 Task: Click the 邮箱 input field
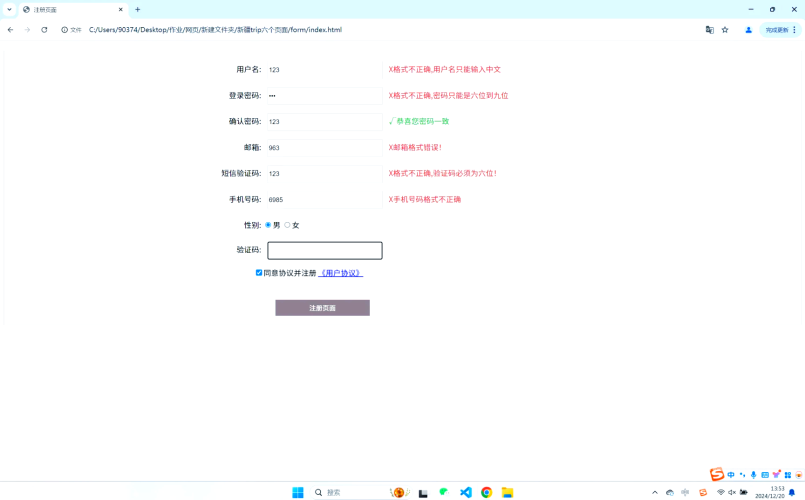pos(324,147)
